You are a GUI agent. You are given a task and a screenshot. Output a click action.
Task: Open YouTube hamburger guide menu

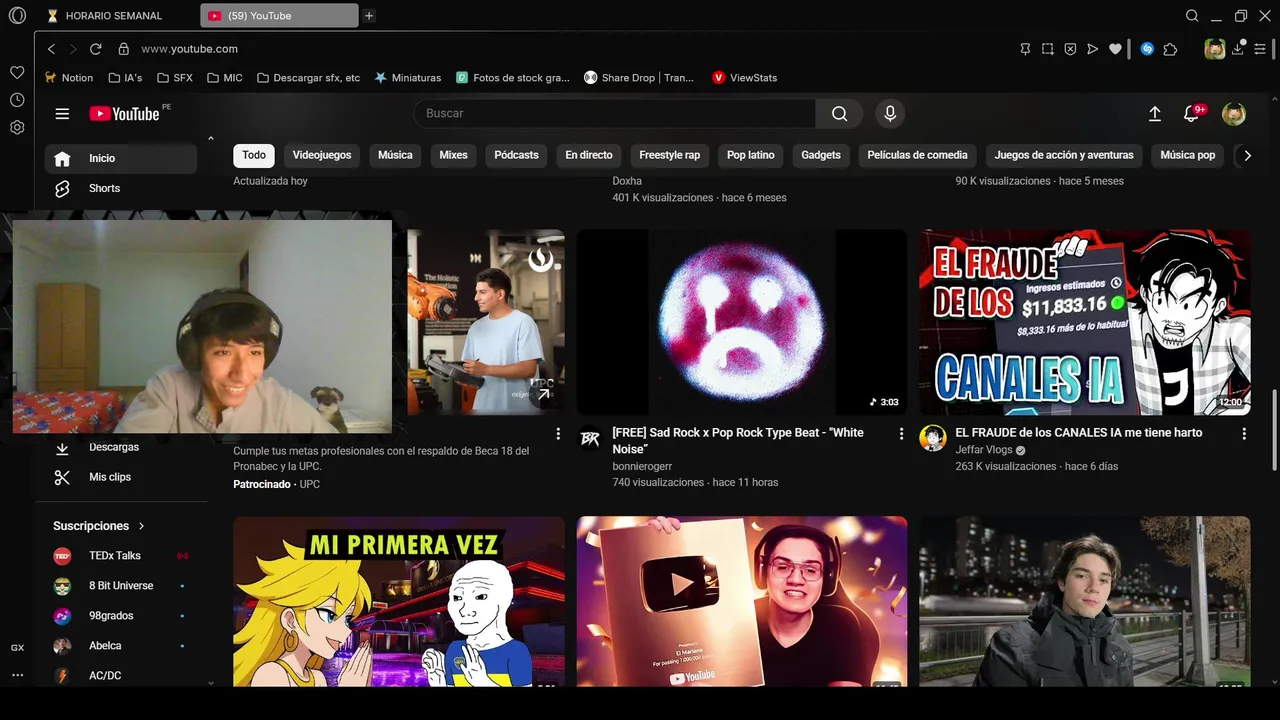coord(62,114)
